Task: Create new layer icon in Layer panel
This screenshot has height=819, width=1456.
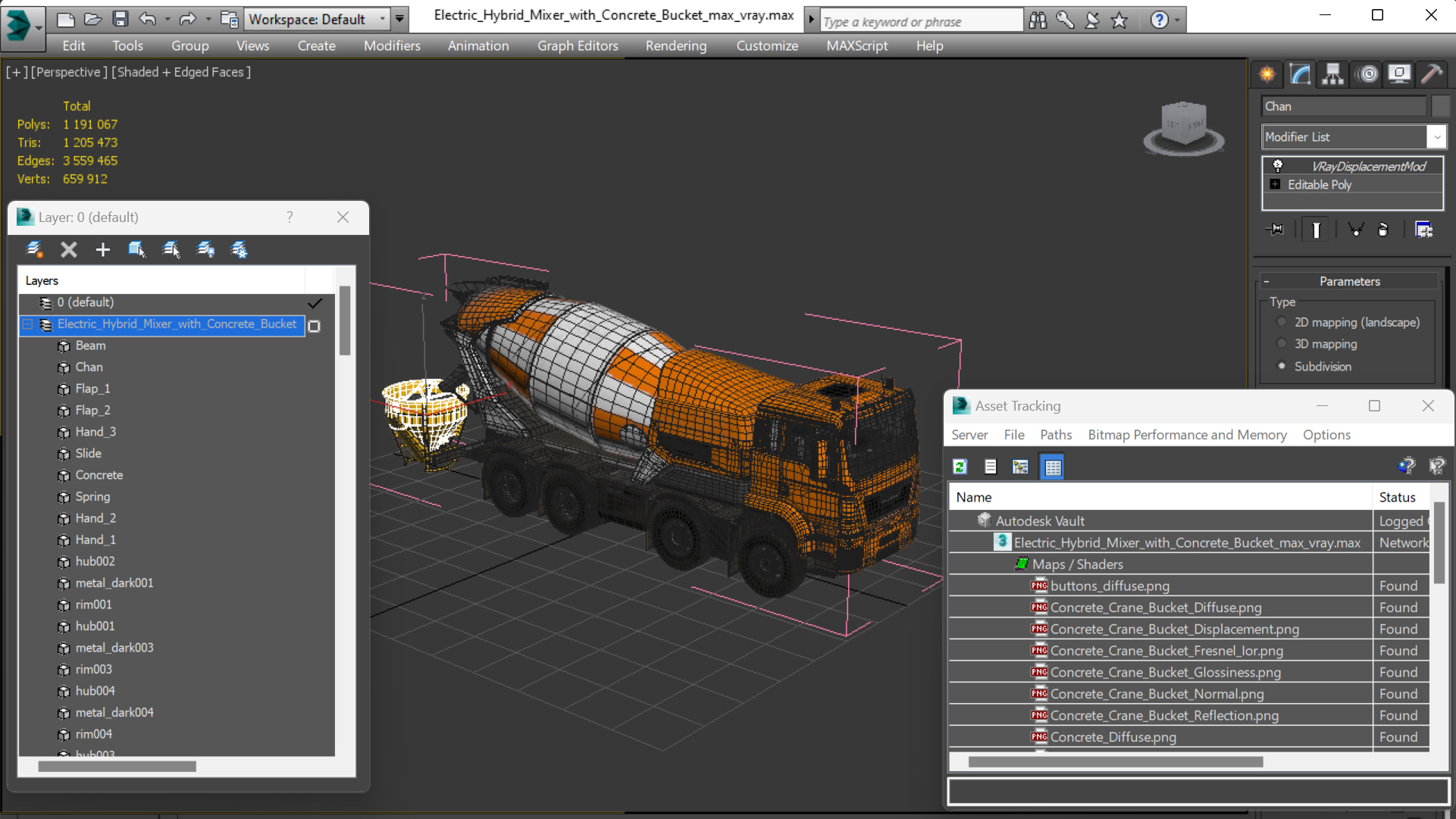Action: coord(34,249)
